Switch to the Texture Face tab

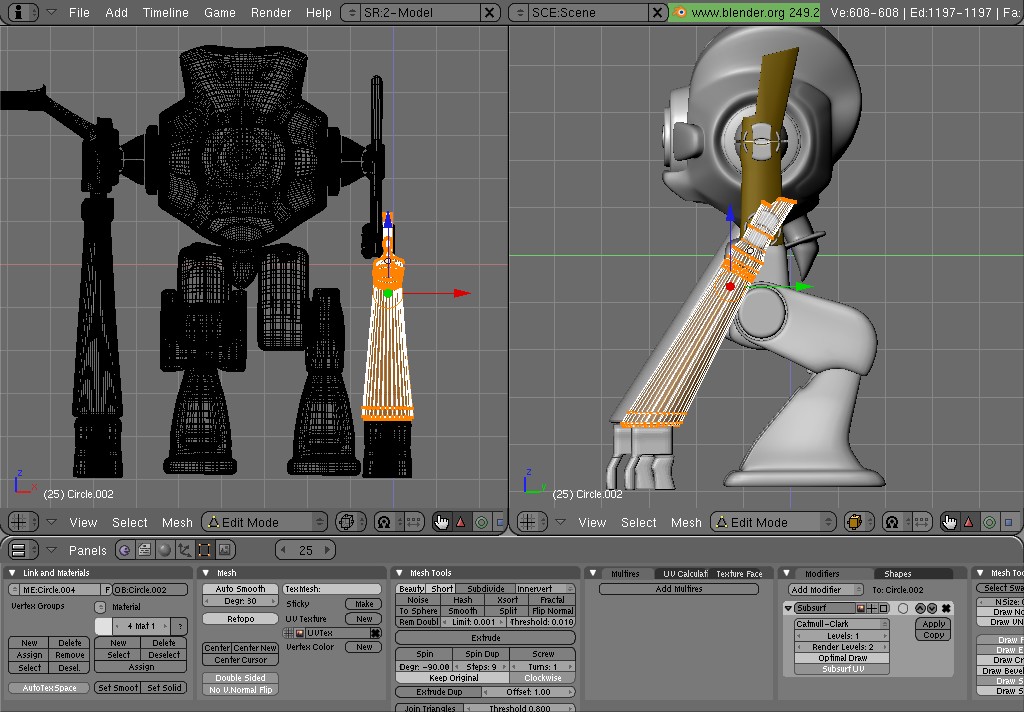739,574
